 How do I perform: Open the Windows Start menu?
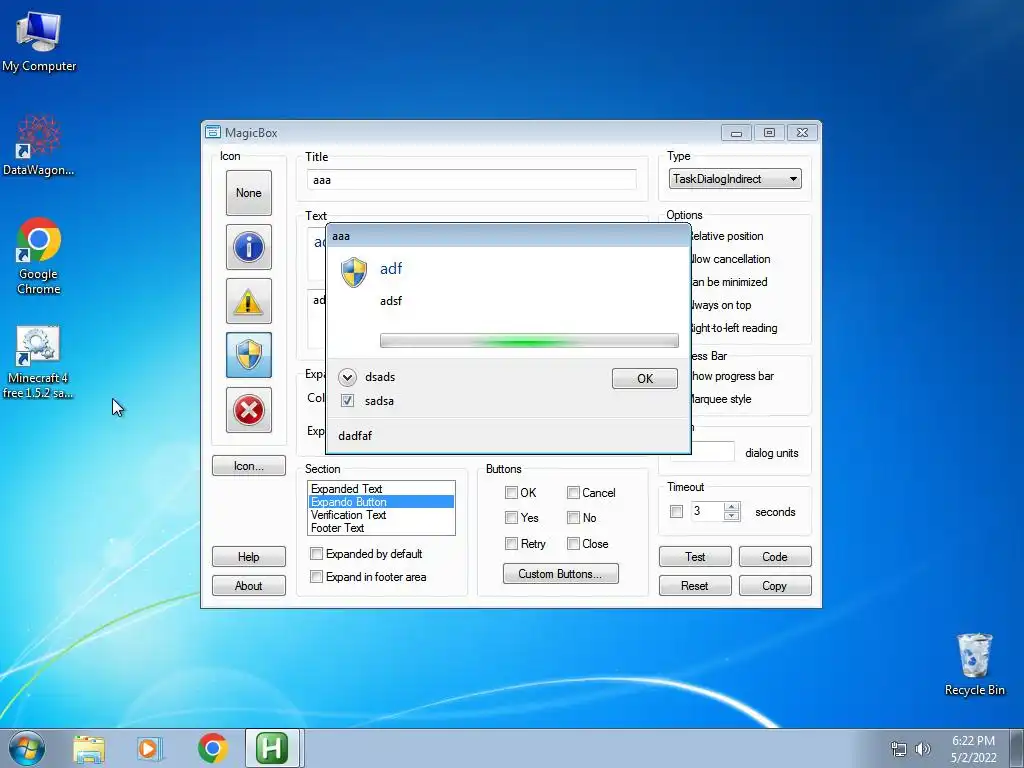point(27,748)
